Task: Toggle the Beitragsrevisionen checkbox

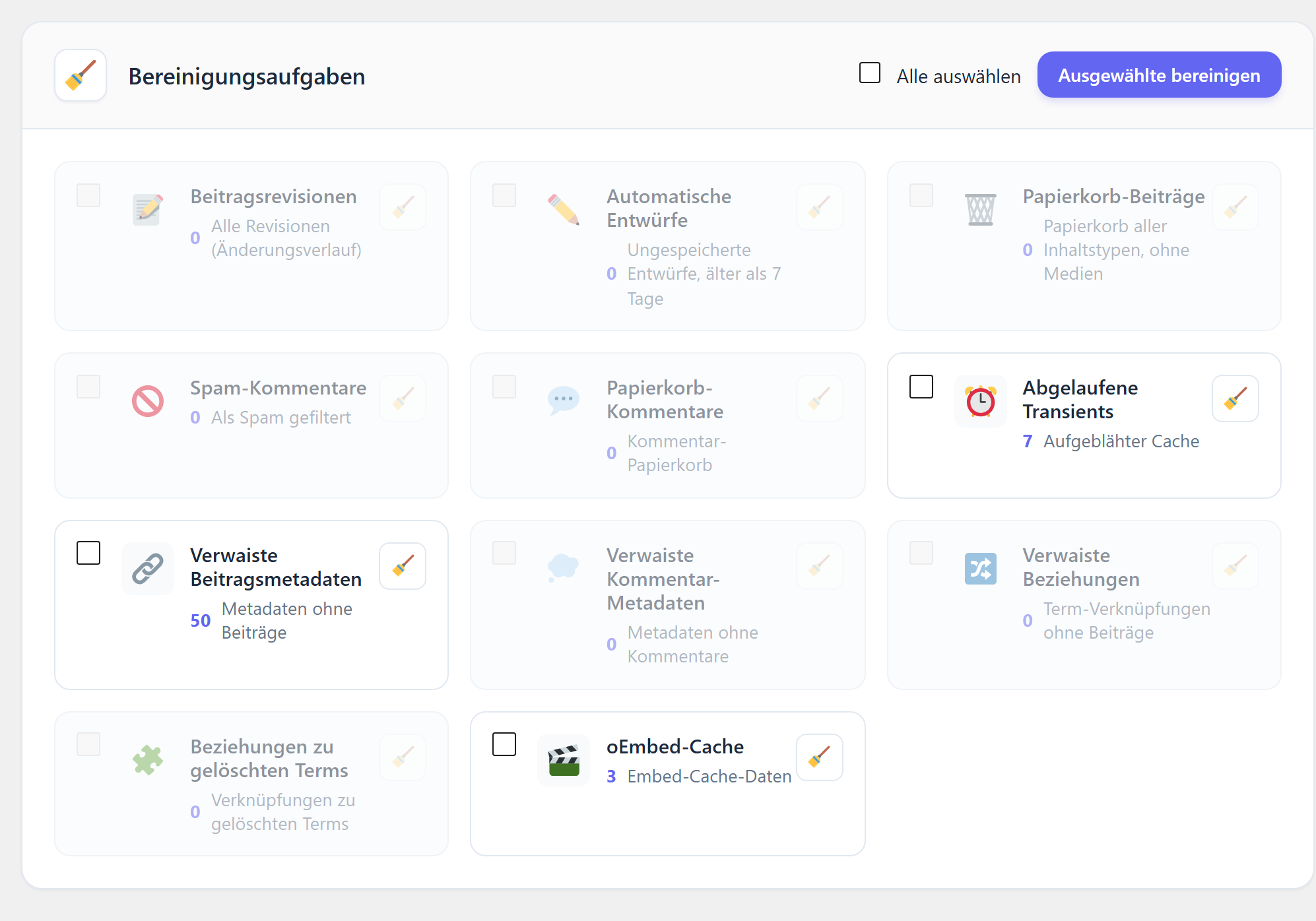Action: (x=88, y=195)
